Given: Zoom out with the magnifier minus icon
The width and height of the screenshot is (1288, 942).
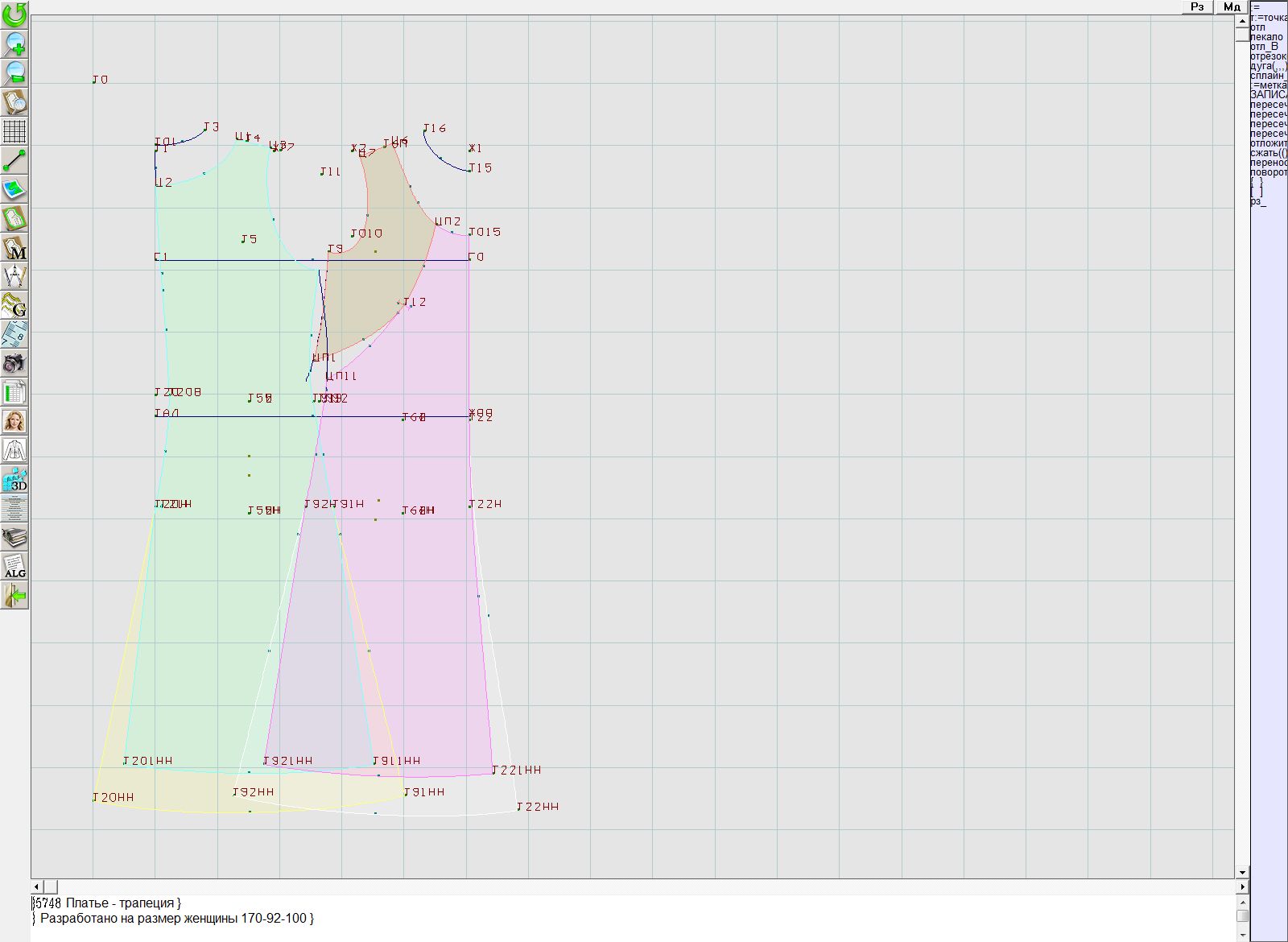Looking at the screenshot, I should 14,72.
